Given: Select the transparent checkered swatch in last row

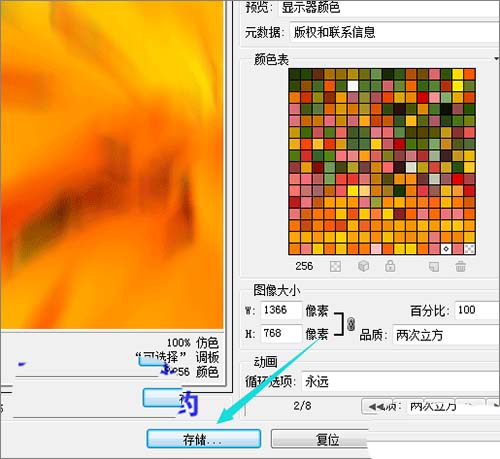Looking at the screenshot, I should (469, 249).
